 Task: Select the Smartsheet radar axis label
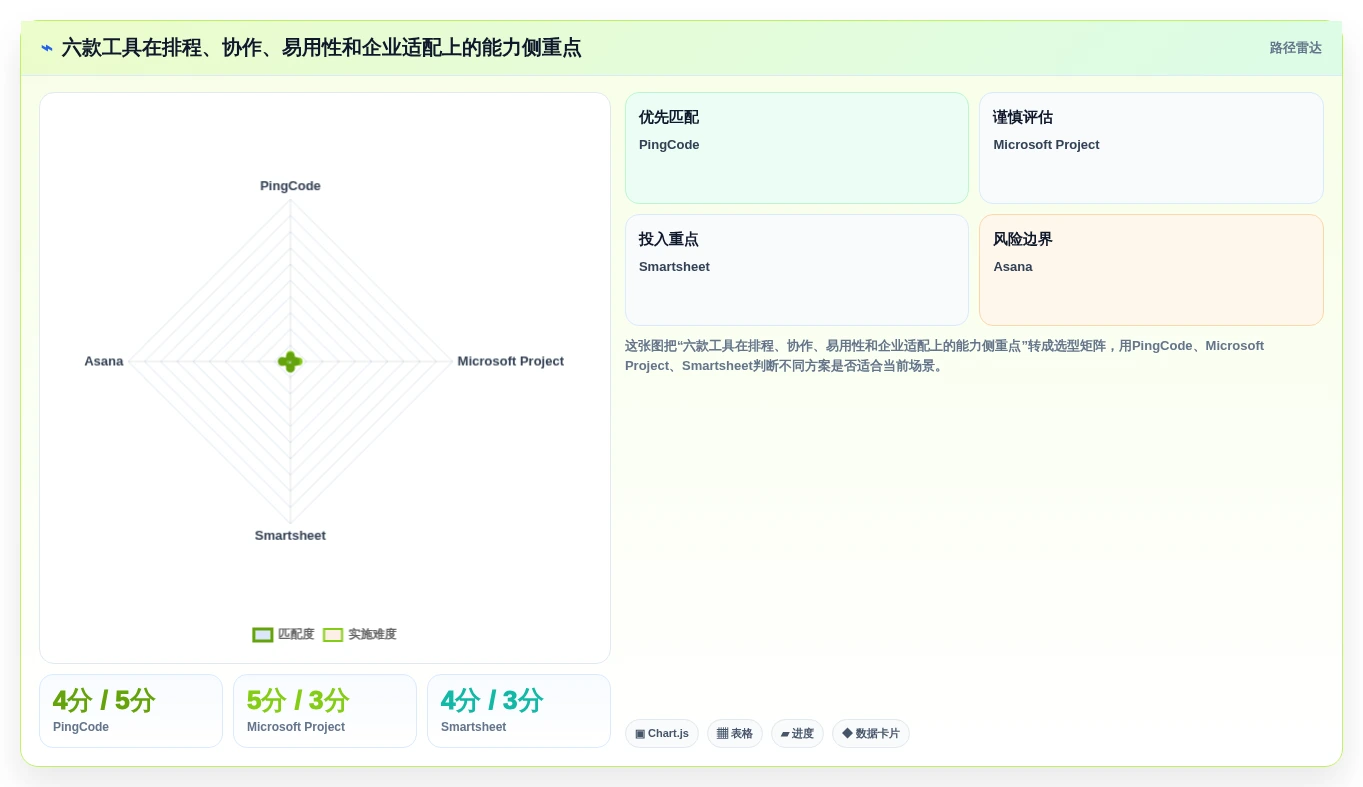(290, 536)
